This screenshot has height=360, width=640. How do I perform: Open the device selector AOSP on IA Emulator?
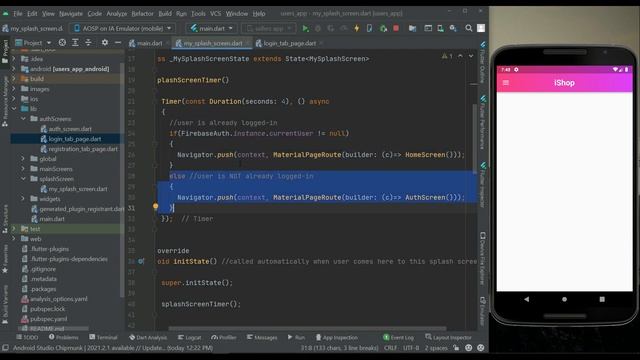pyautogui.click(x=123, y=28)
